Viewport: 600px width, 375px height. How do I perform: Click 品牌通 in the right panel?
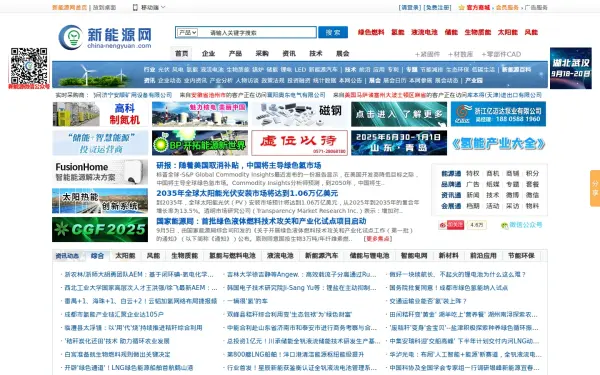(451, 184)
